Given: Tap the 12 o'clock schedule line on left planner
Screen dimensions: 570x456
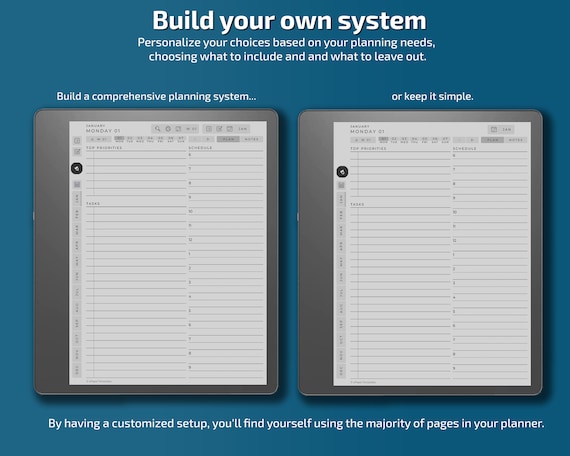Looking at the screenshot, I should [x=226, y=243].
